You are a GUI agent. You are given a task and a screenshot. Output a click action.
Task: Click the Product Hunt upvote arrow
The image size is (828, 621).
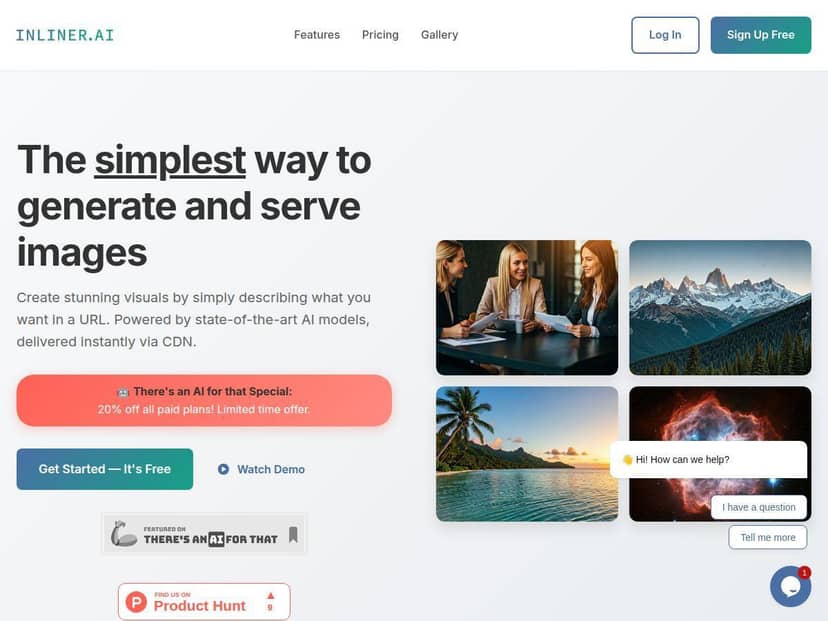(x=270, y=596)
